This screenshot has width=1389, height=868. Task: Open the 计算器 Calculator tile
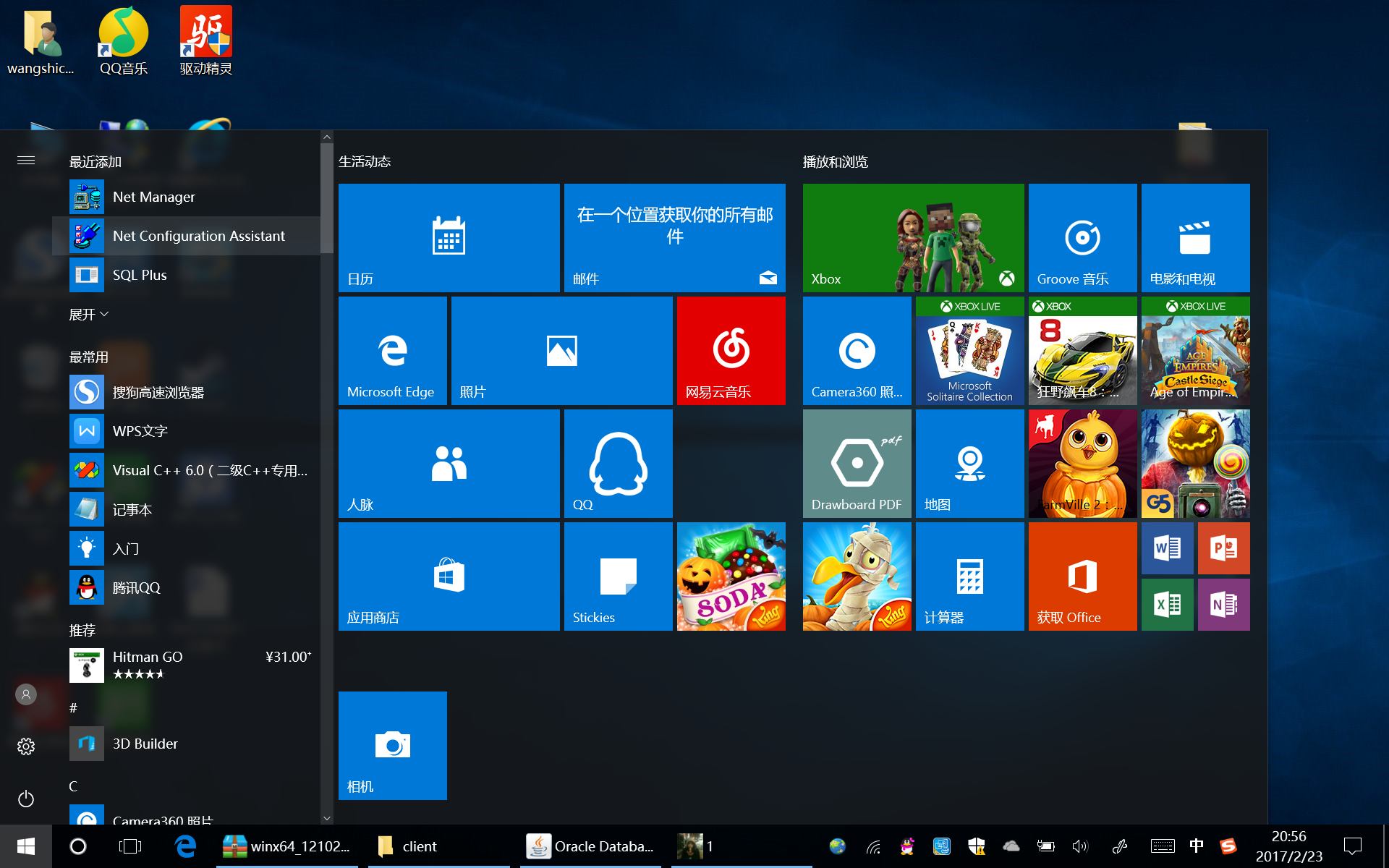pos(969,576)
